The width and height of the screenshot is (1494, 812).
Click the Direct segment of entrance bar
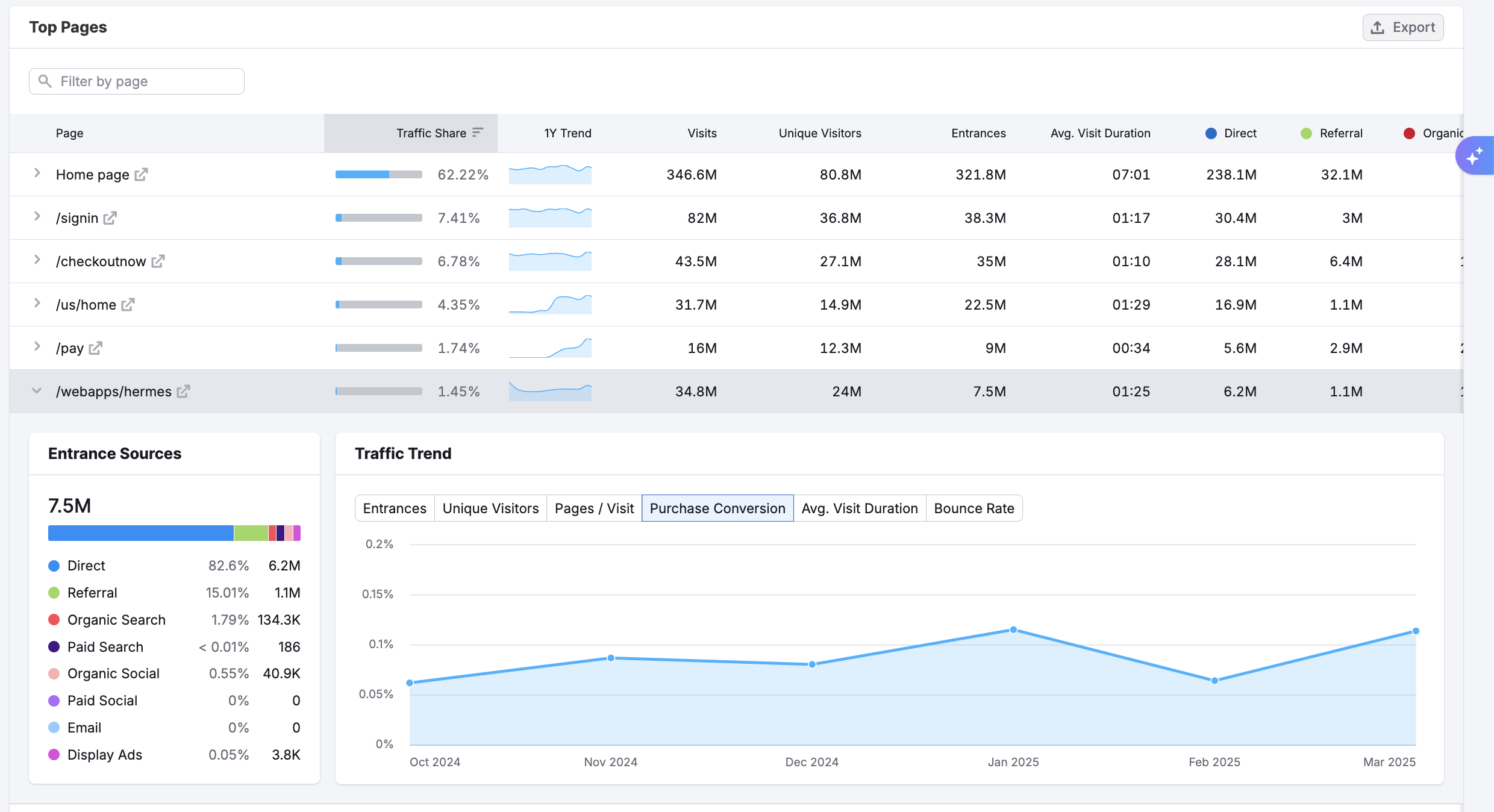point(140,533)
